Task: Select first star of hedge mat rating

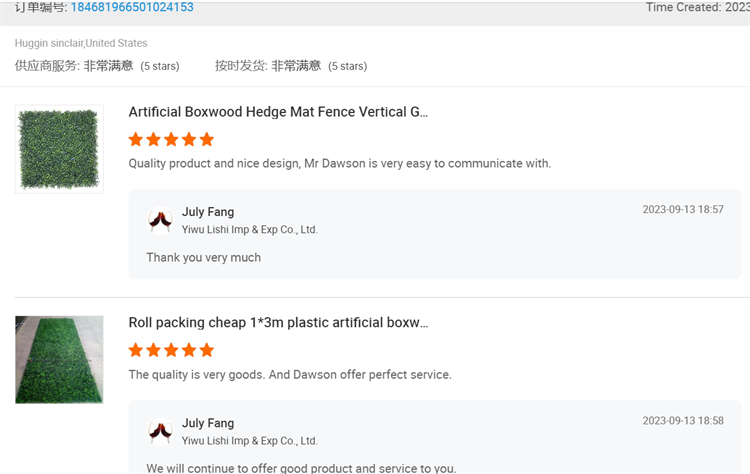Action: pyautogui.click(x=136, y=140)
